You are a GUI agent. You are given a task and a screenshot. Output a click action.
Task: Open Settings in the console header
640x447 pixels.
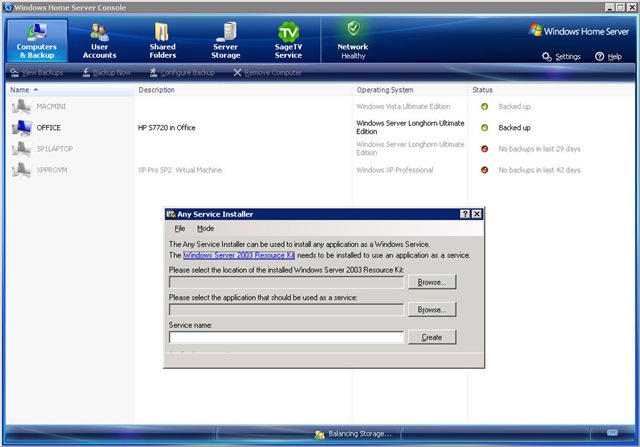click(561, 57)
